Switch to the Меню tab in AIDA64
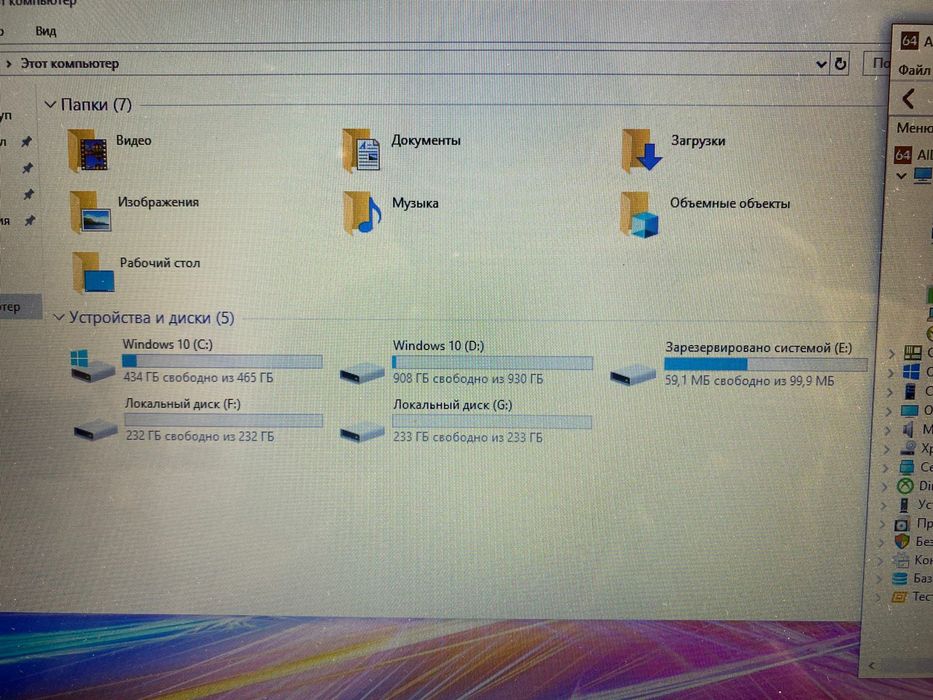This screenshot has width=933, height=700. point(915,127)
